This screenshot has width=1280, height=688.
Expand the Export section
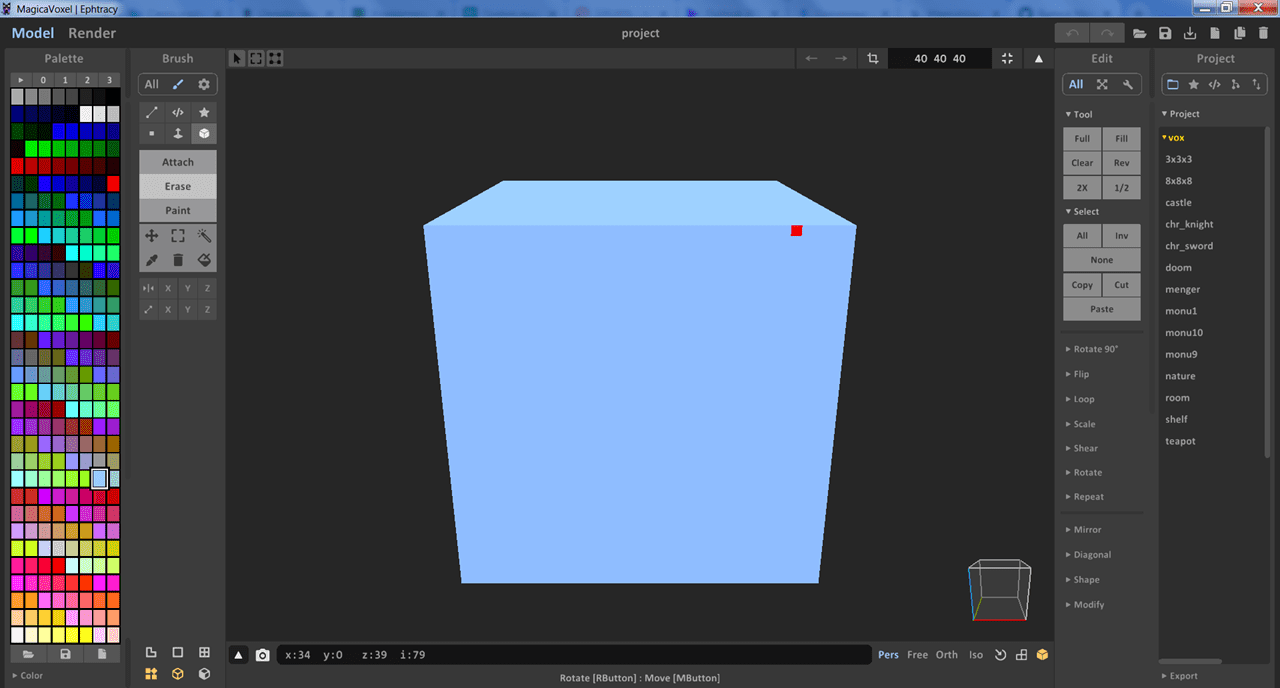click(1179, 676)
